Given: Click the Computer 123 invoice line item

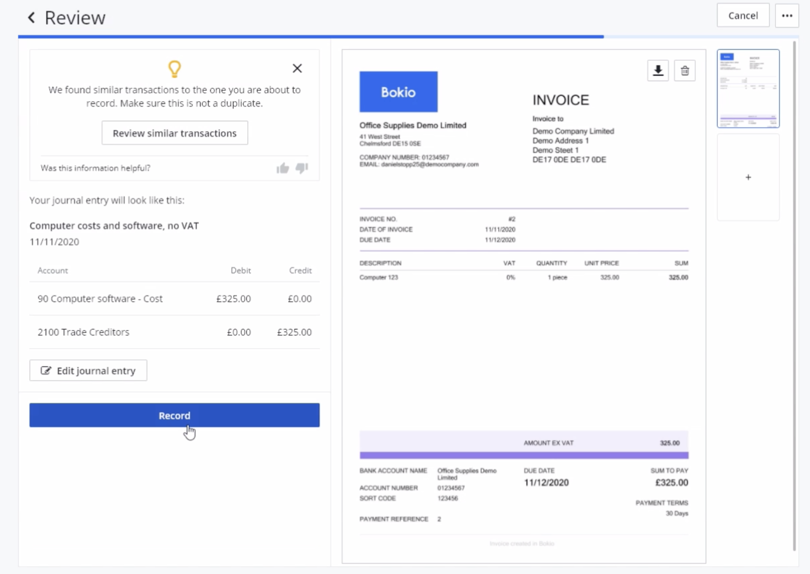Looking at the screenshot, I should 379,277.
